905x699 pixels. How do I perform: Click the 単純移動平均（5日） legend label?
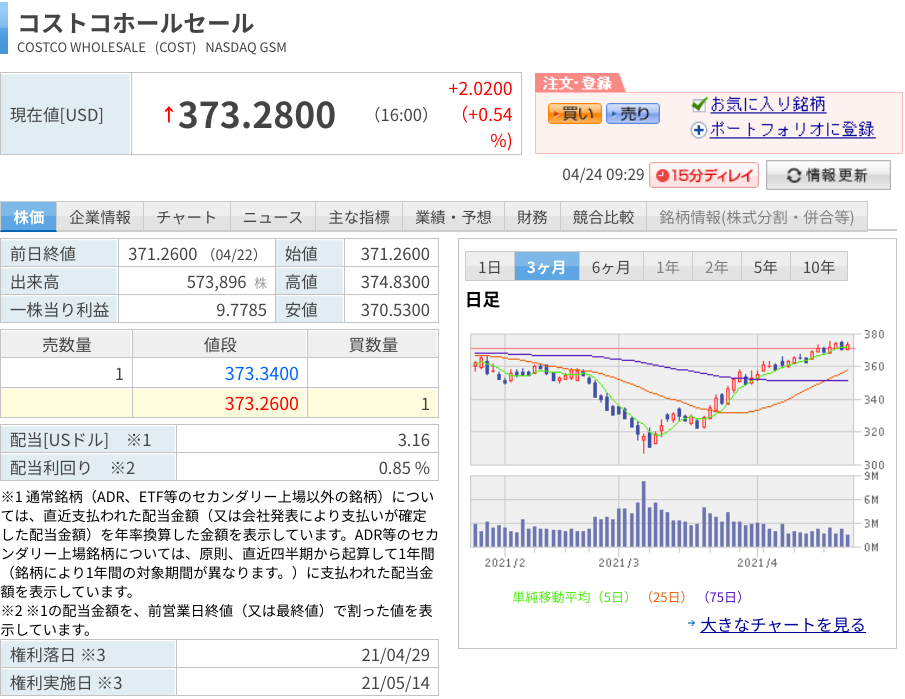coord(571,597)
